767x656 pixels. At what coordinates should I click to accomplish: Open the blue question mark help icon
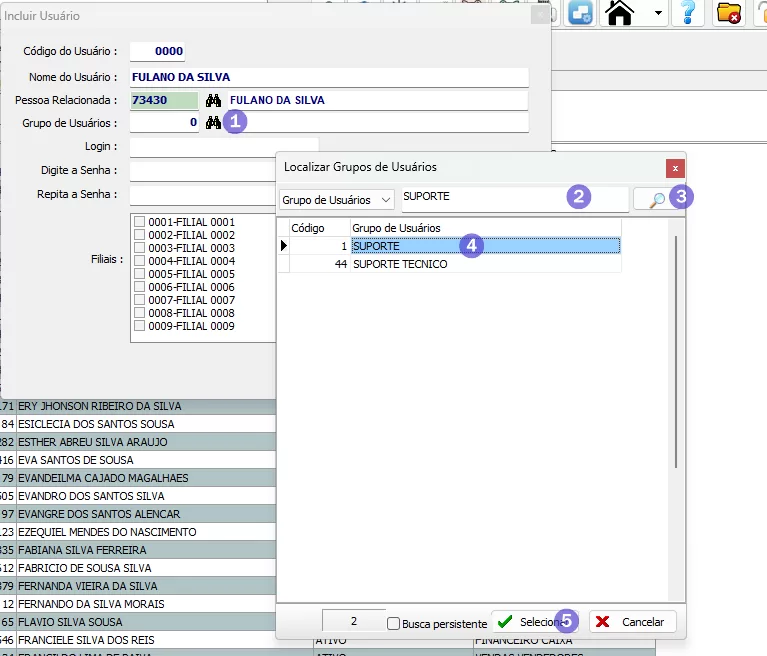point(687,13)
